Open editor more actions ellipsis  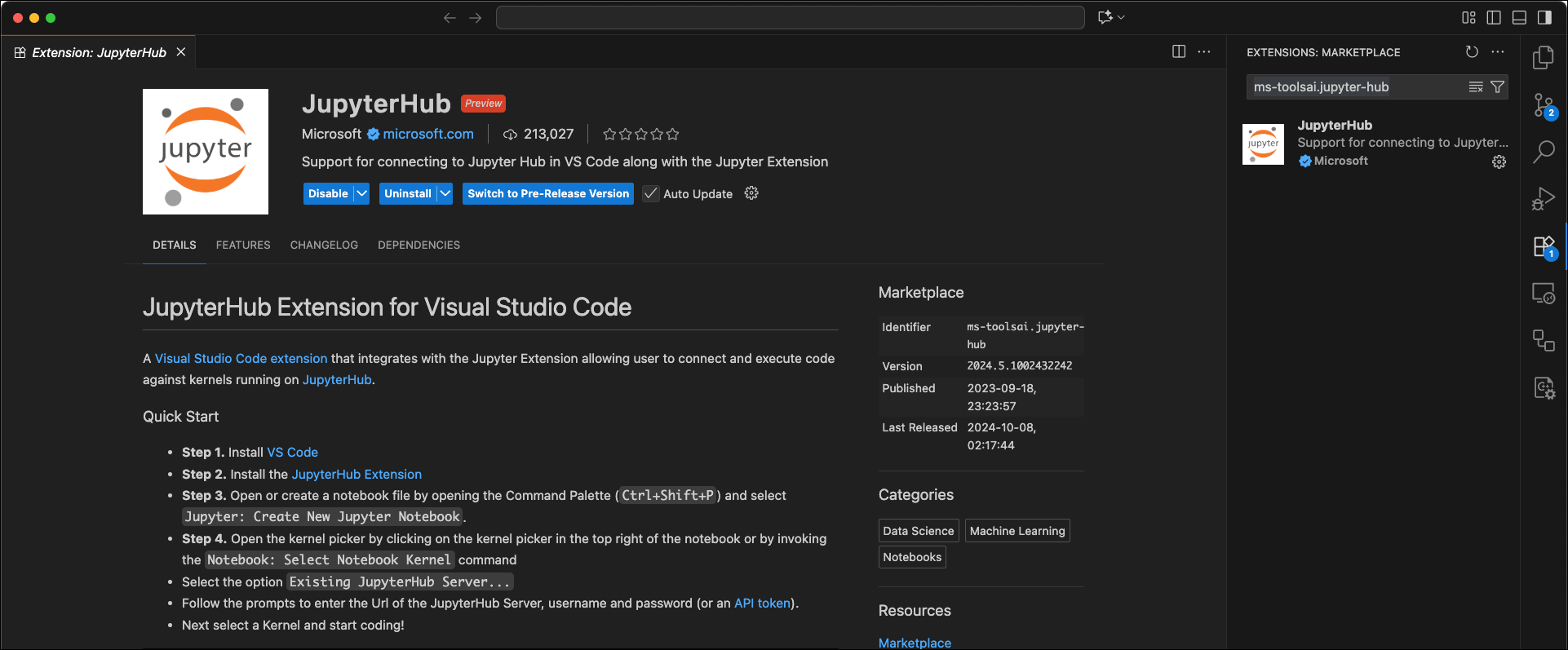(1204, 51)
